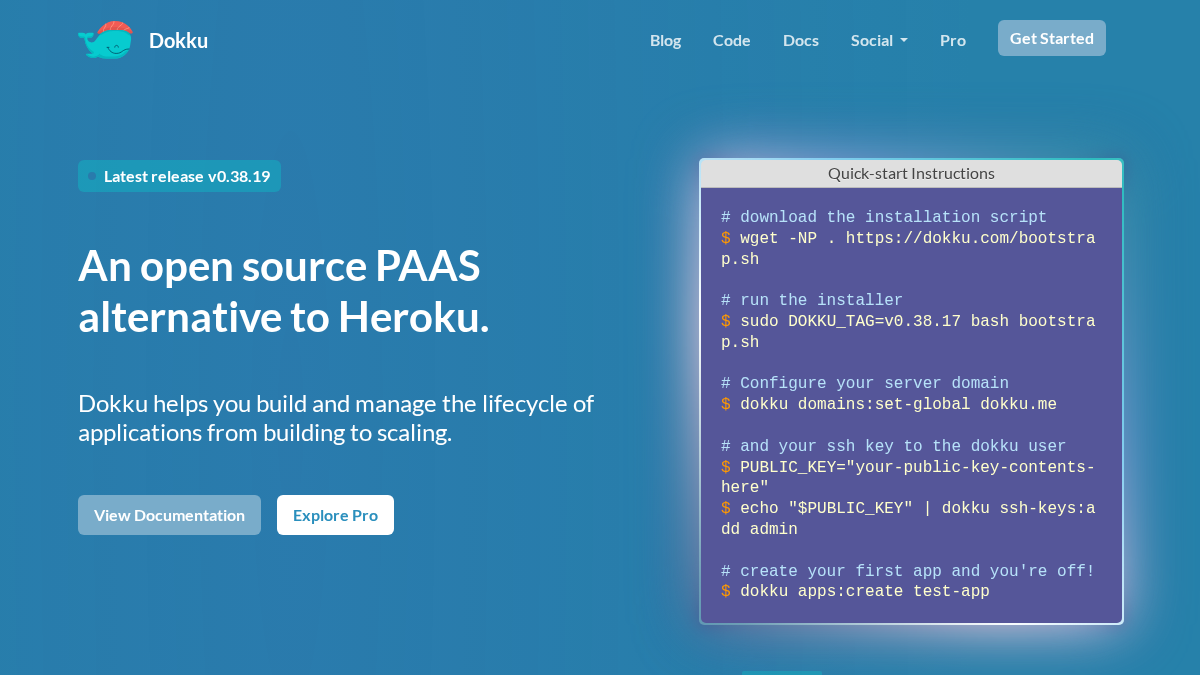The width and height of the screenshot is (1200, 675).
Task: Click the Quick-start Instructions title bar
Action: point(911,173)
